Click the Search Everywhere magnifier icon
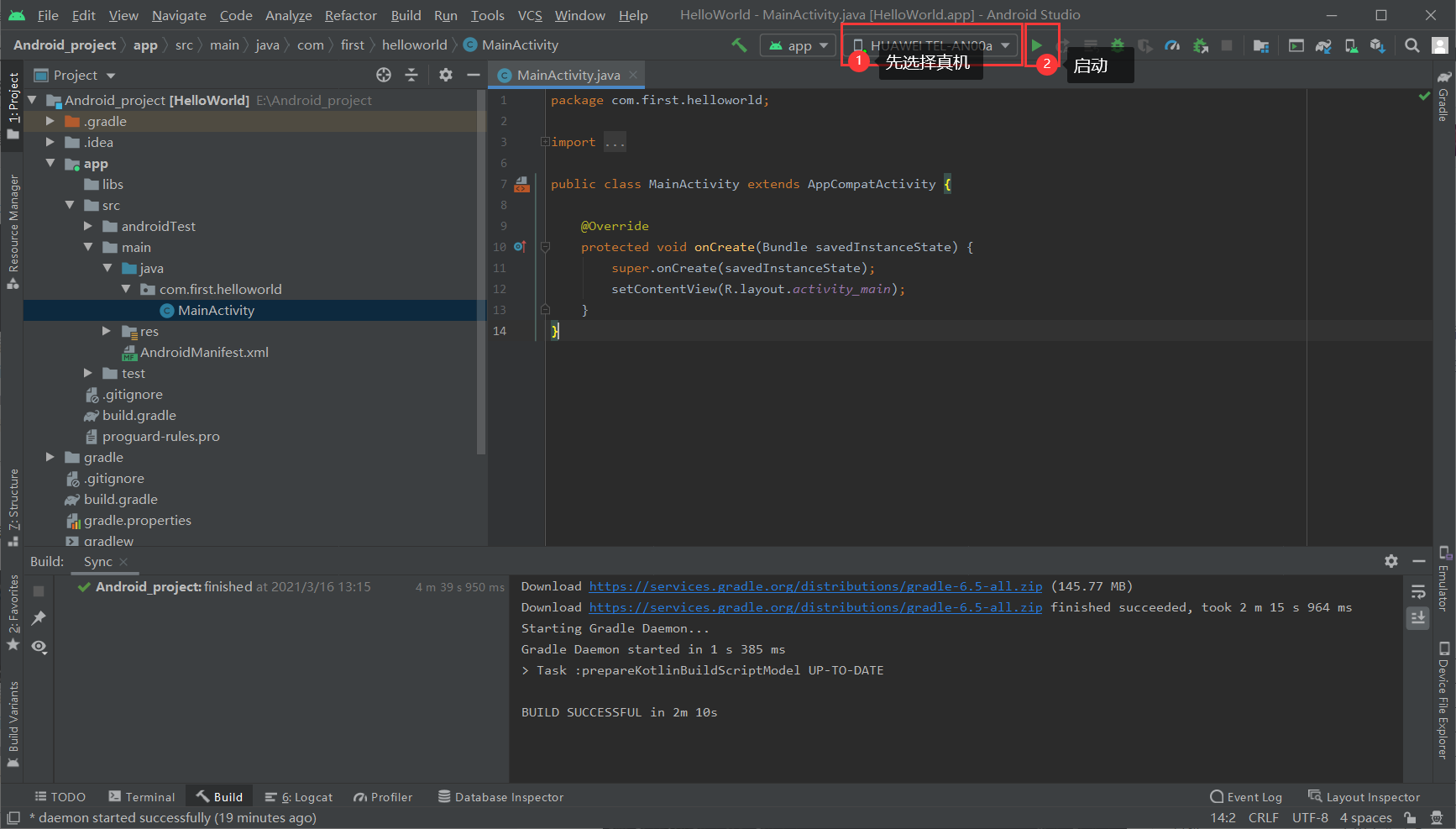 (x=1411, y=45)
